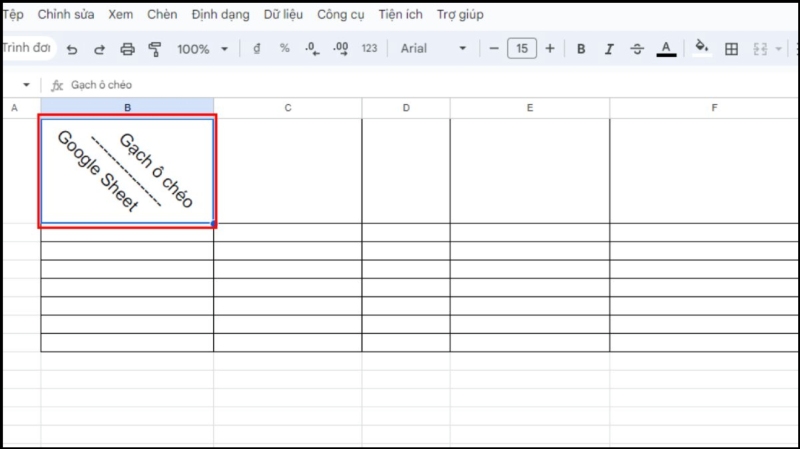This screenshot has width=800, height=449.
Task: Apply percent format to cell
Action: tap(284, 49)
